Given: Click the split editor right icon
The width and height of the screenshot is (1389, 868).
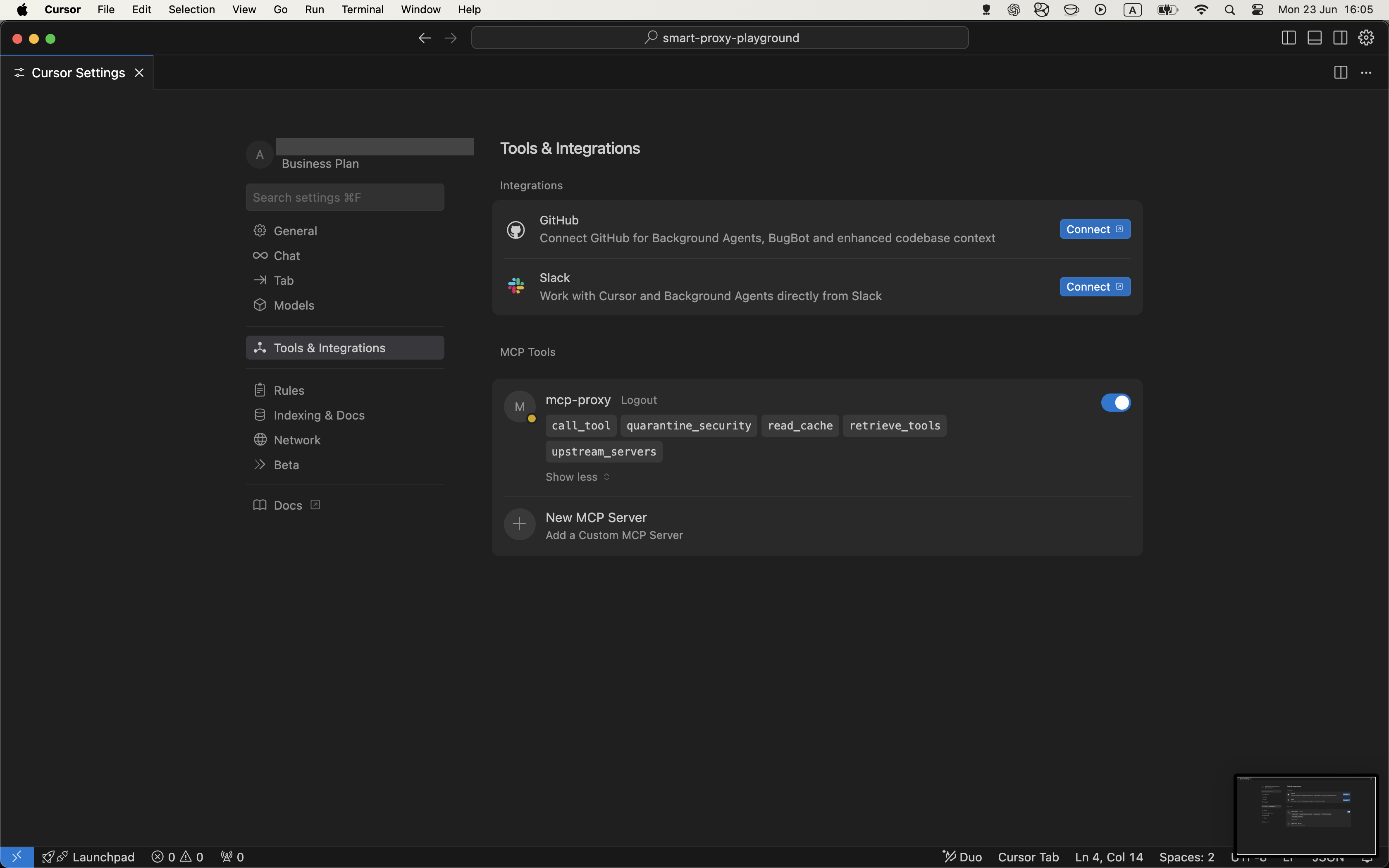Looking at the screenshot, I should click(1340, 73).
